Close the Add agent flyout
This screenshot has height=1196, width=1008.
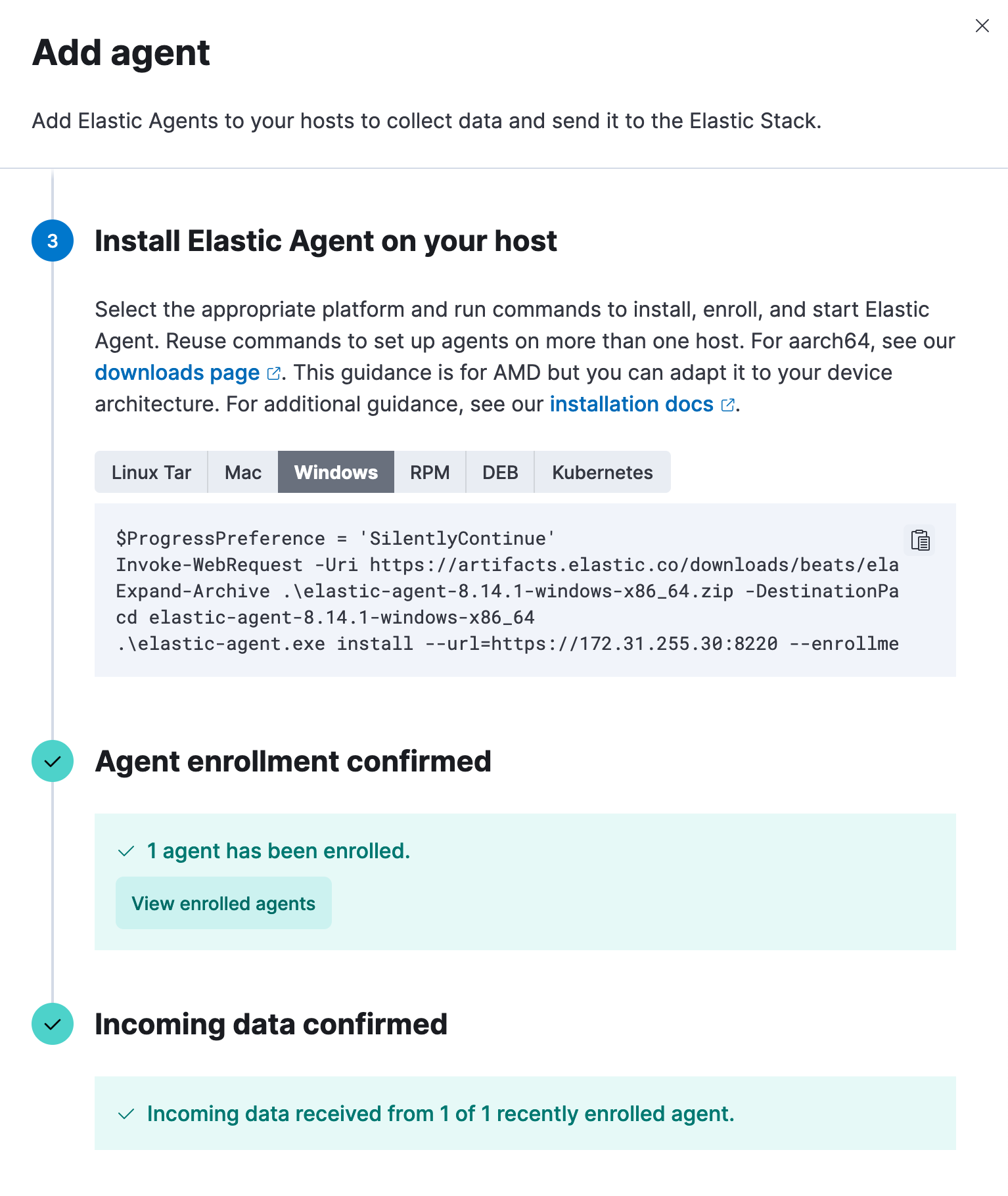(x=982, y=26)
